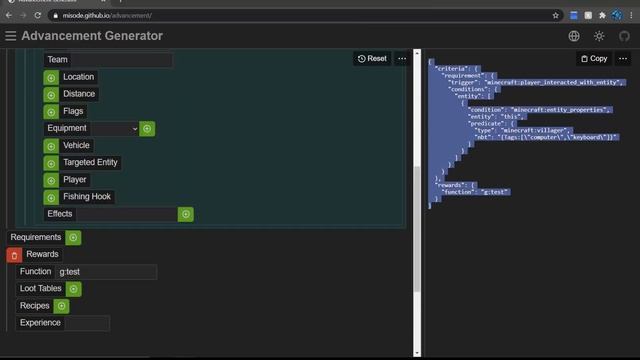
Task: Click the scrollbar up arrow
Action: point(417,53)
